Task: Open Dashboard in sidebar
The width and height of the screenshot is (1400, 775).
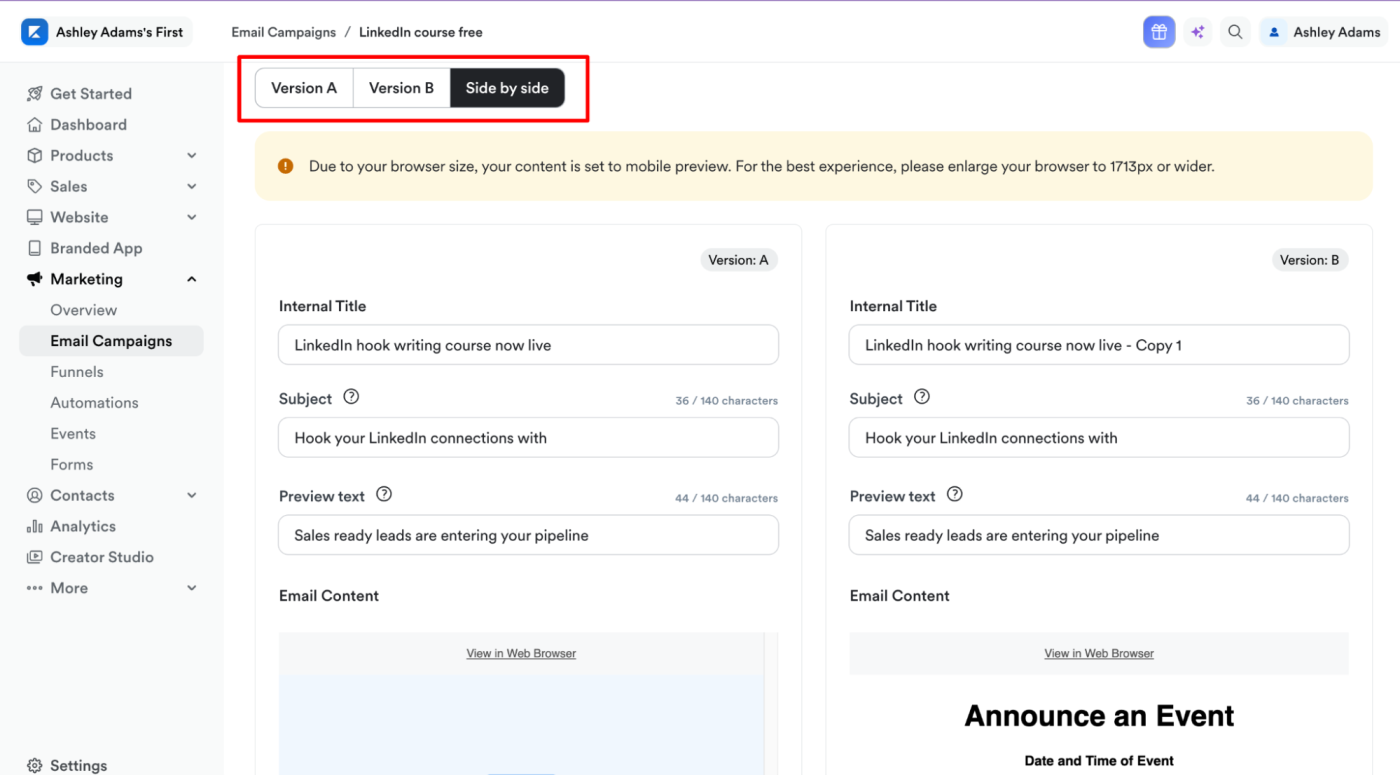Action: pos(89,125)
